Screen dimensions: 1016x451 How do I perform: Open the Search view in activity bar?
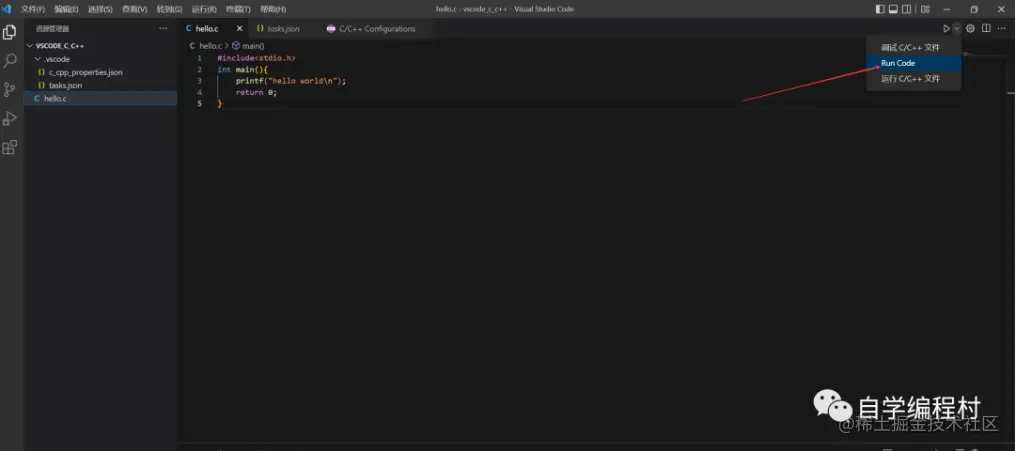(10, 61)
